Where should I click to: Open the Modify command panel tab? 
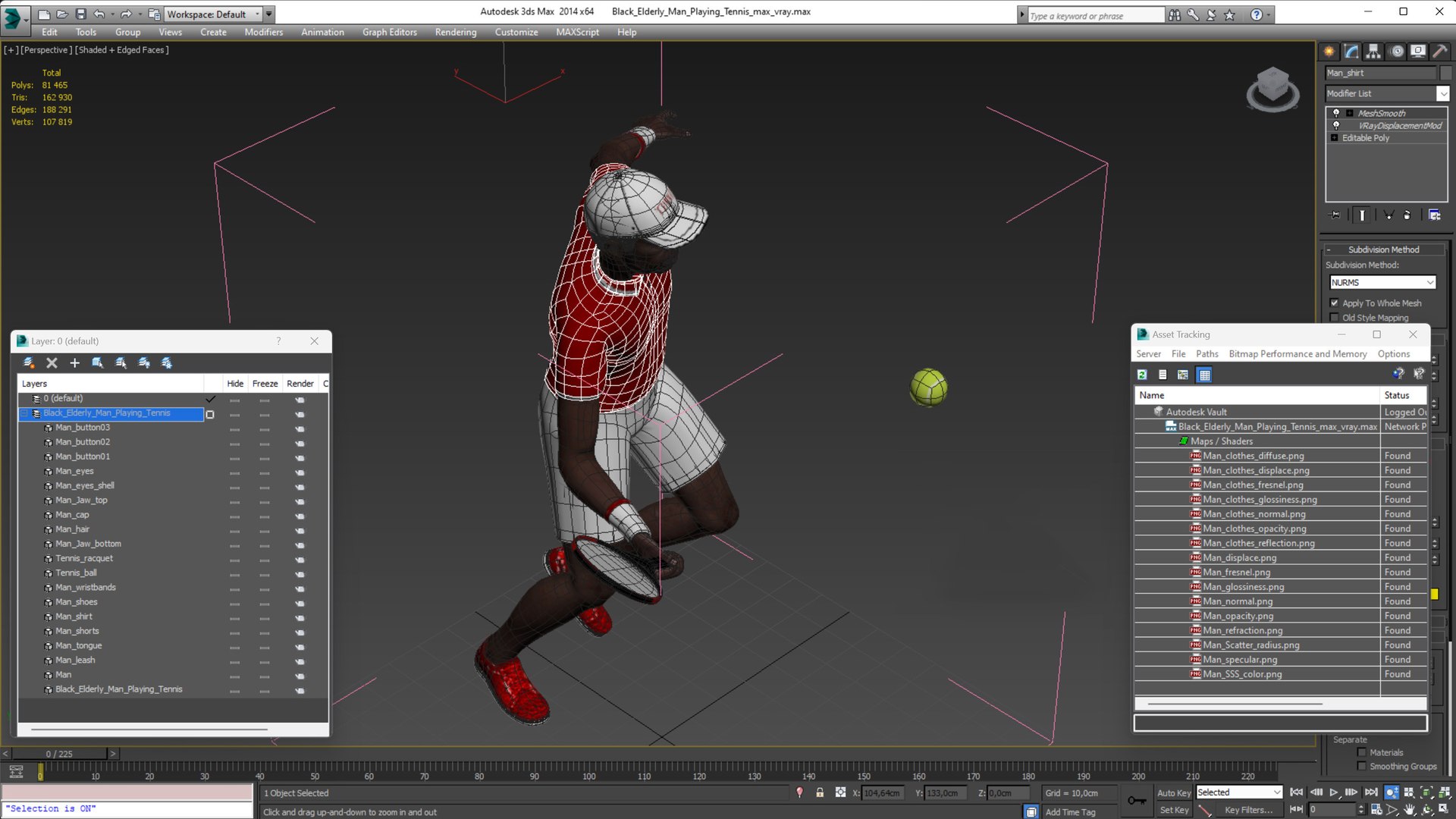click(x=1351, y=51)
